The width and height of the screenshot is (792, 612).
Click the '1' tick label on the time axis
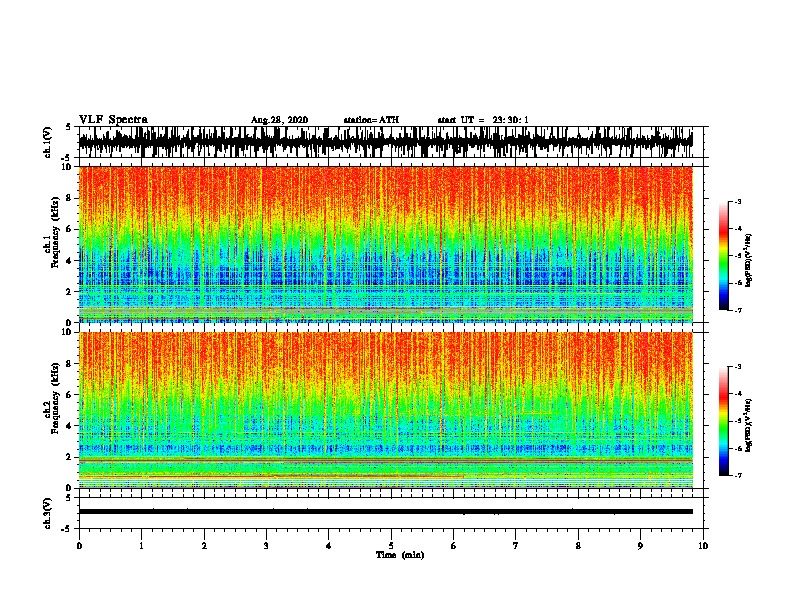click(x=141, y=546)
